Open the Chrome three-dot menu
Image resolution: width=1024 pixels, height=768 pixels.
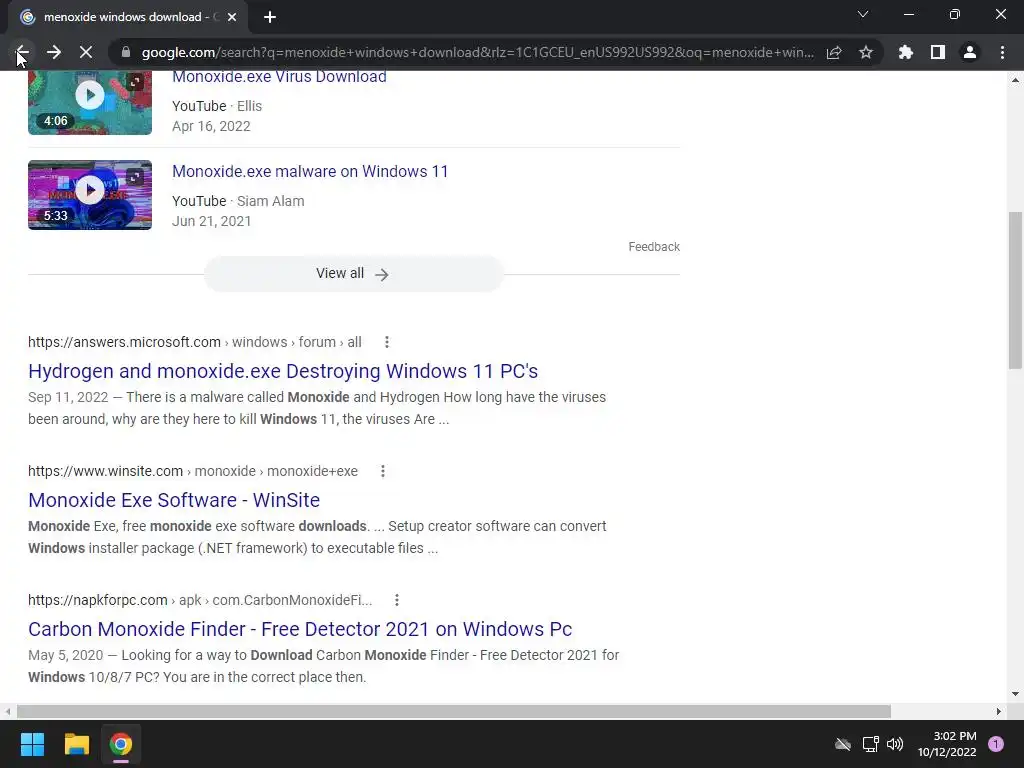pos(1002,52)
